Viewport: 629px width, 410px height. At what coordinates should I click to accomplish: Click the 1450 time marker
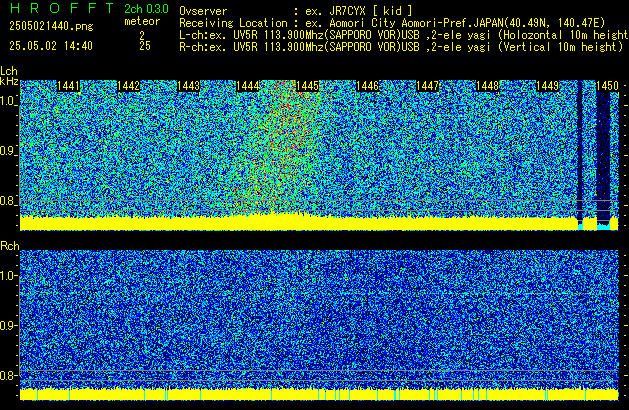pyautogui.click(x=607, y=86)
